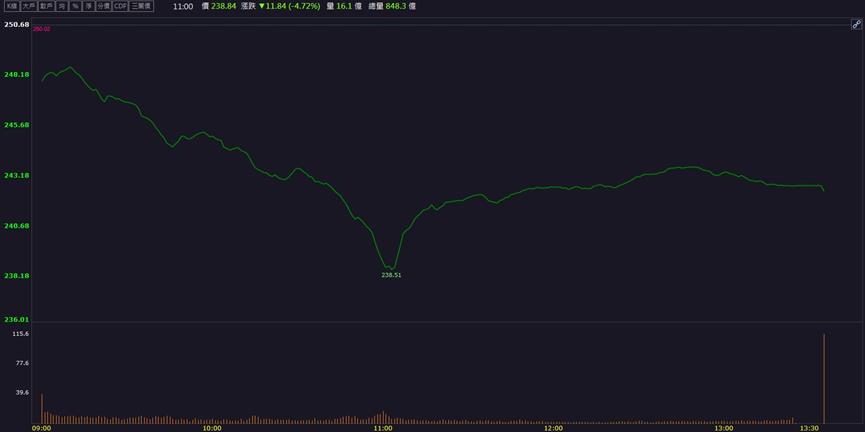Viewport: 865px width, 432px height.
Task: Click the 115.6 volume axis label
Action: (x=22, y=334)
